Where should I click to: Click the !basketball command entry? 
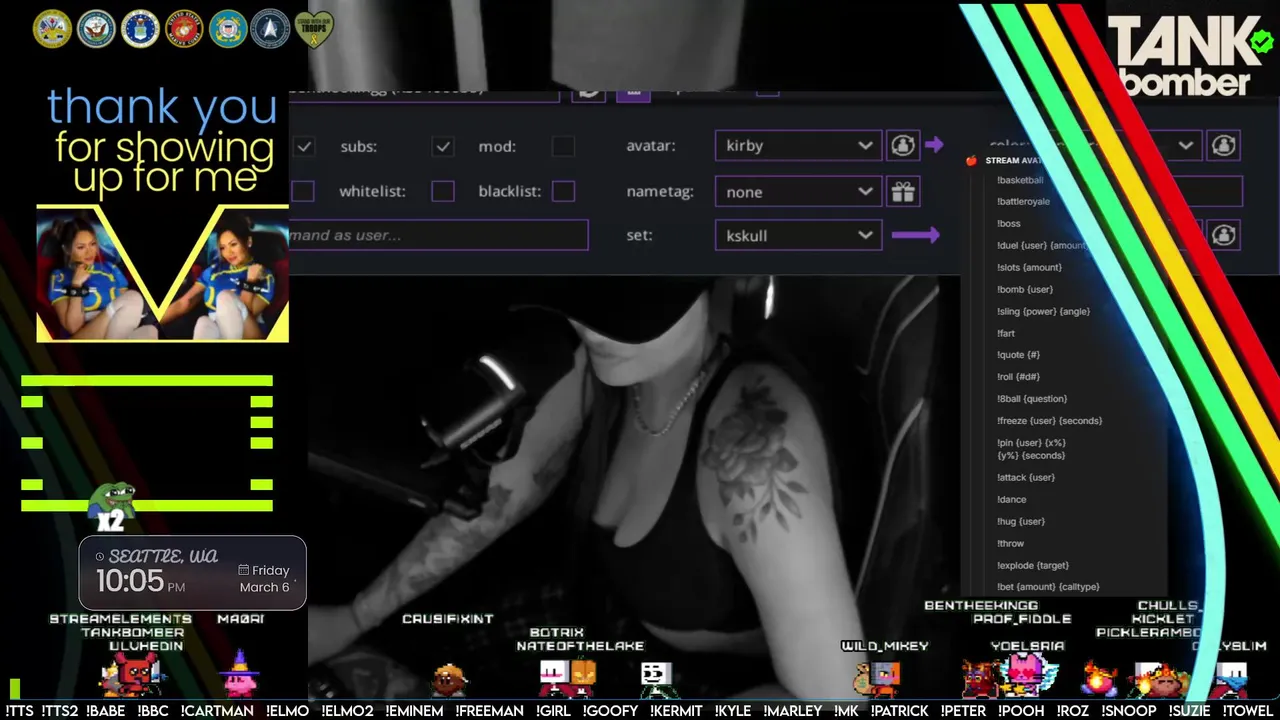[1020, 180]
